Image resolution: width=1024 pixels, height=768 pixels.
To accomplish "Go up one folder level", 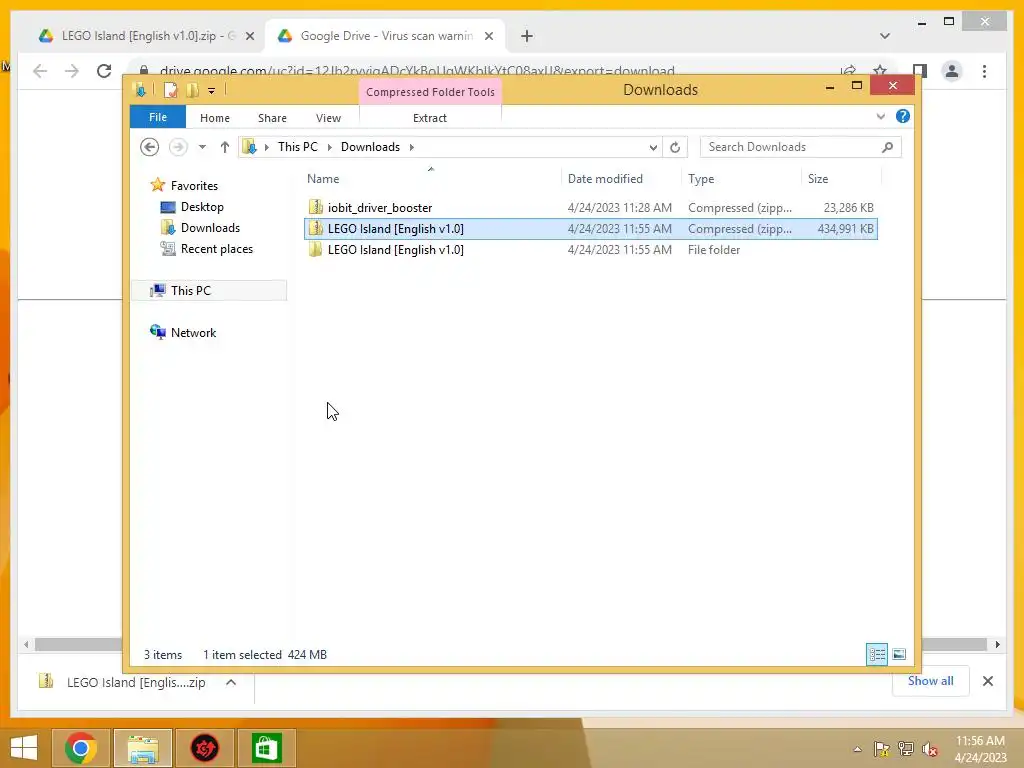I will coord(225,147).
